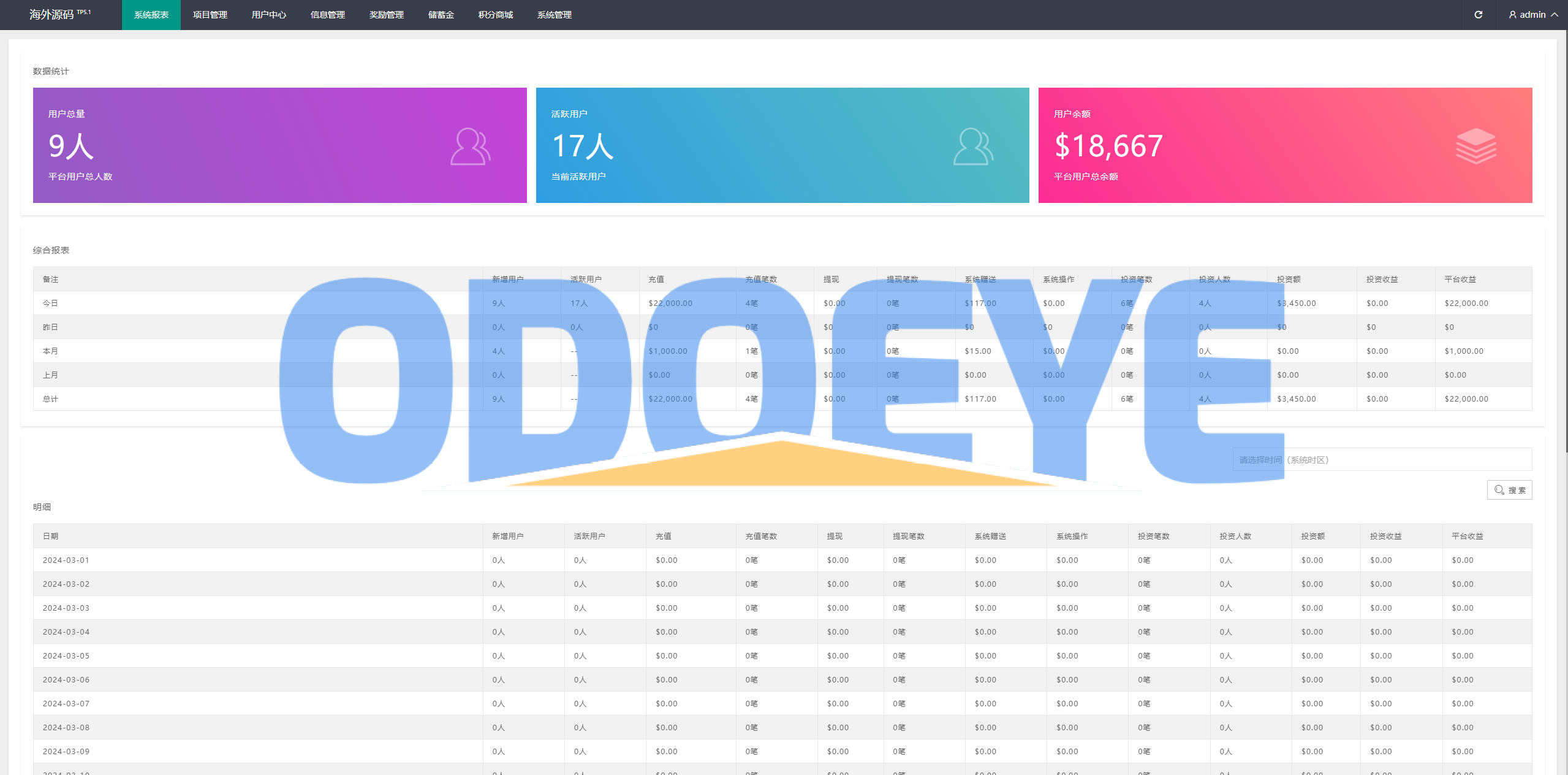Click 备注 column header in 综合报表

(50, 279)
